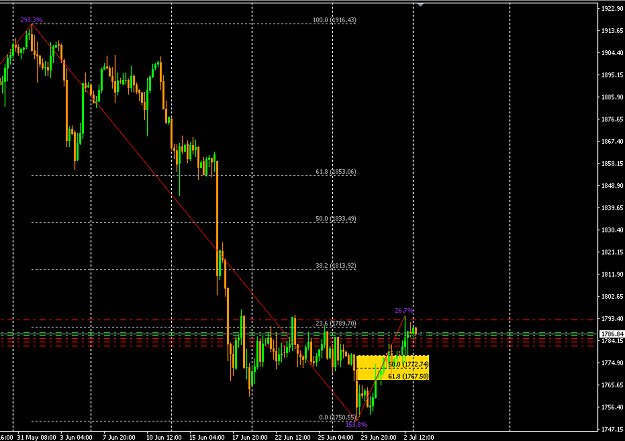Click the 23.6 (1789.70) Fibonacci label

[336, 323]
